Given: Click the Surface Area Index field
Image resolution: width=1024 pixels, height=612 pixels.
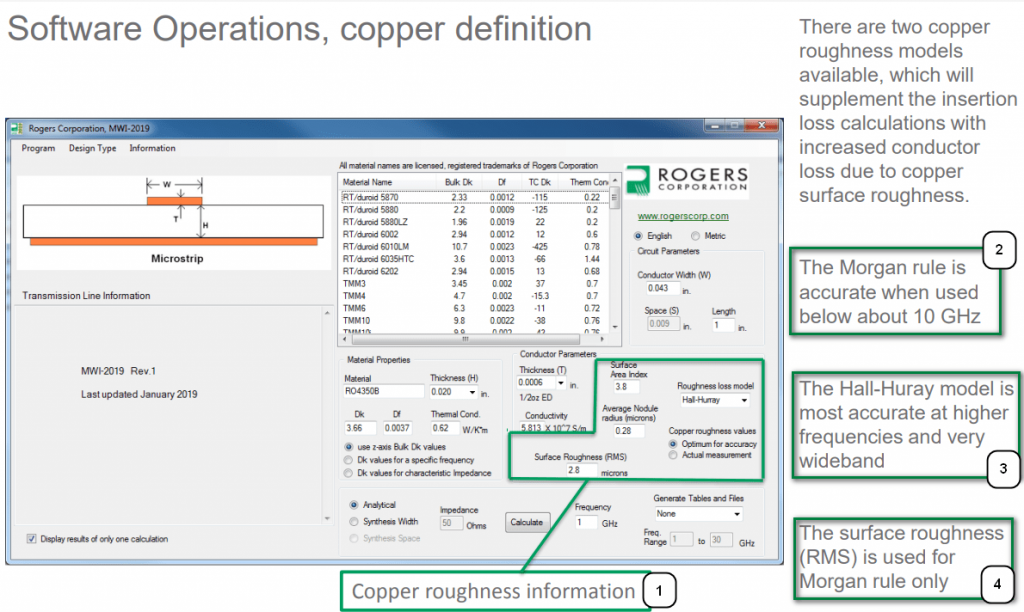Looking at the screenshot, I should pos(627,387).
